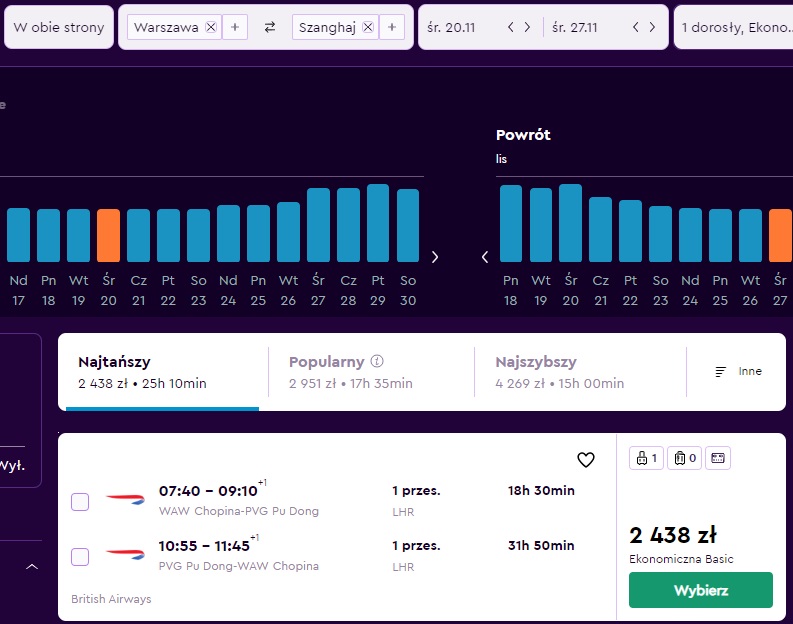
Task: Add another destination next to Szanghaj
Action: click(x=392, y=27)
